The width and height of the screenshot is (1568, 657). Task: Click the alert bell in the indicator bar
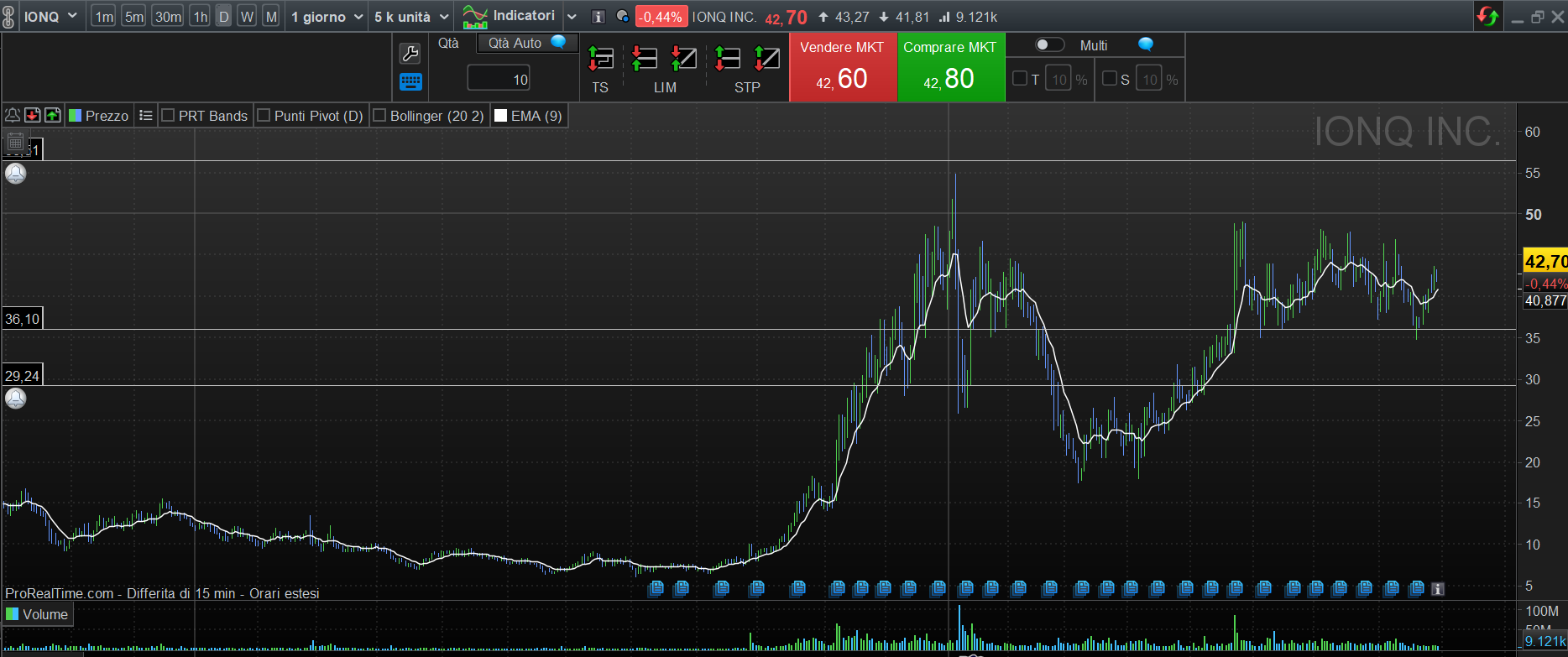[13, 115]
